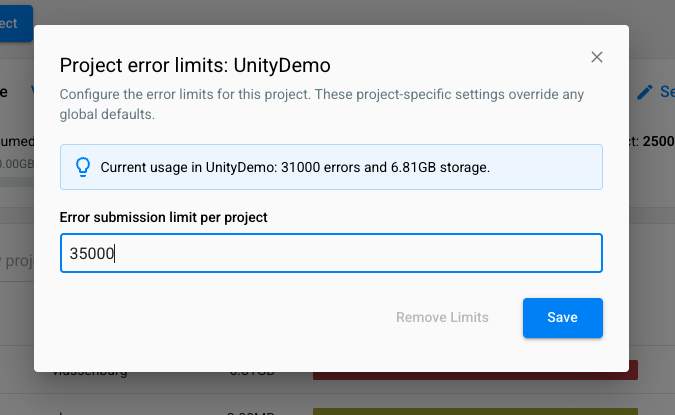Save the project error limits
This screenshot has width=675, height=415.
click(562, 317)
